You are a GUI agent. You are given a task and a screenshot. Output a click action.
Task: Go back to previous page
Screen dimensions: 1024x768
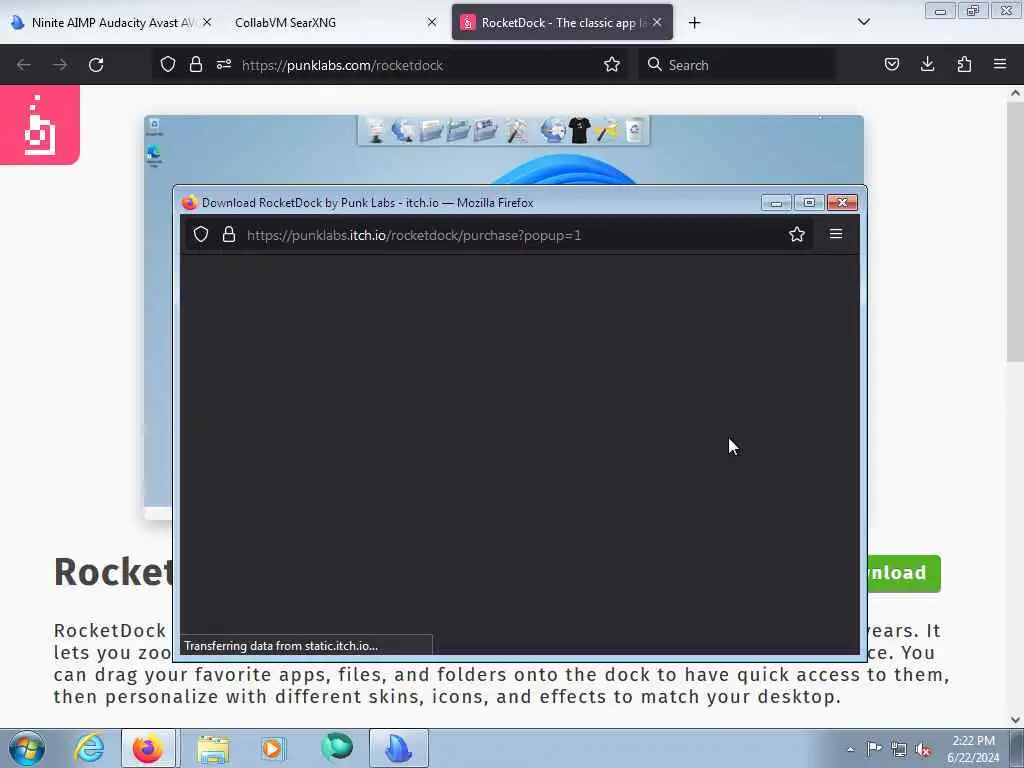point(24,65)
